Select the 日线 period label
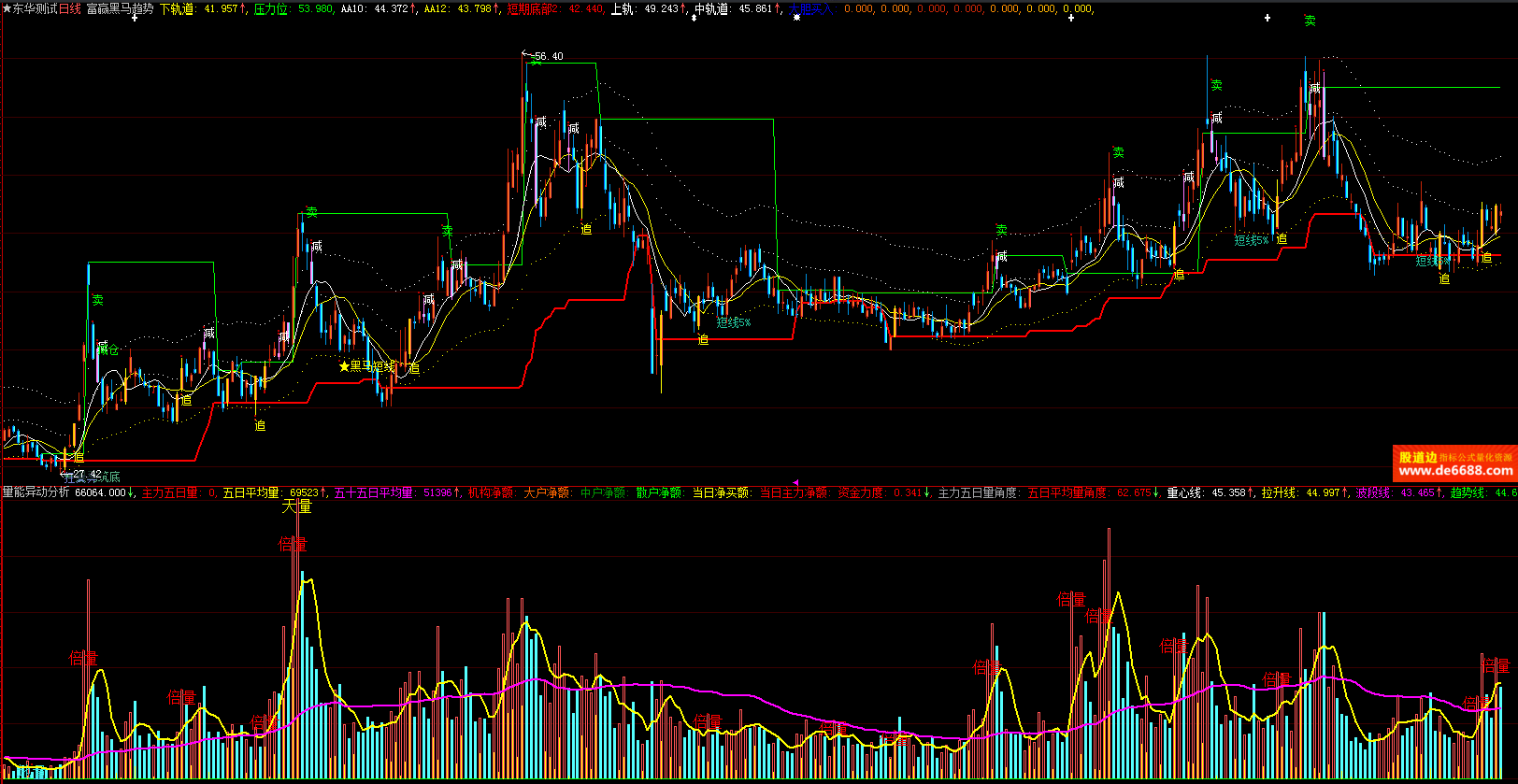 pos(70,8)
